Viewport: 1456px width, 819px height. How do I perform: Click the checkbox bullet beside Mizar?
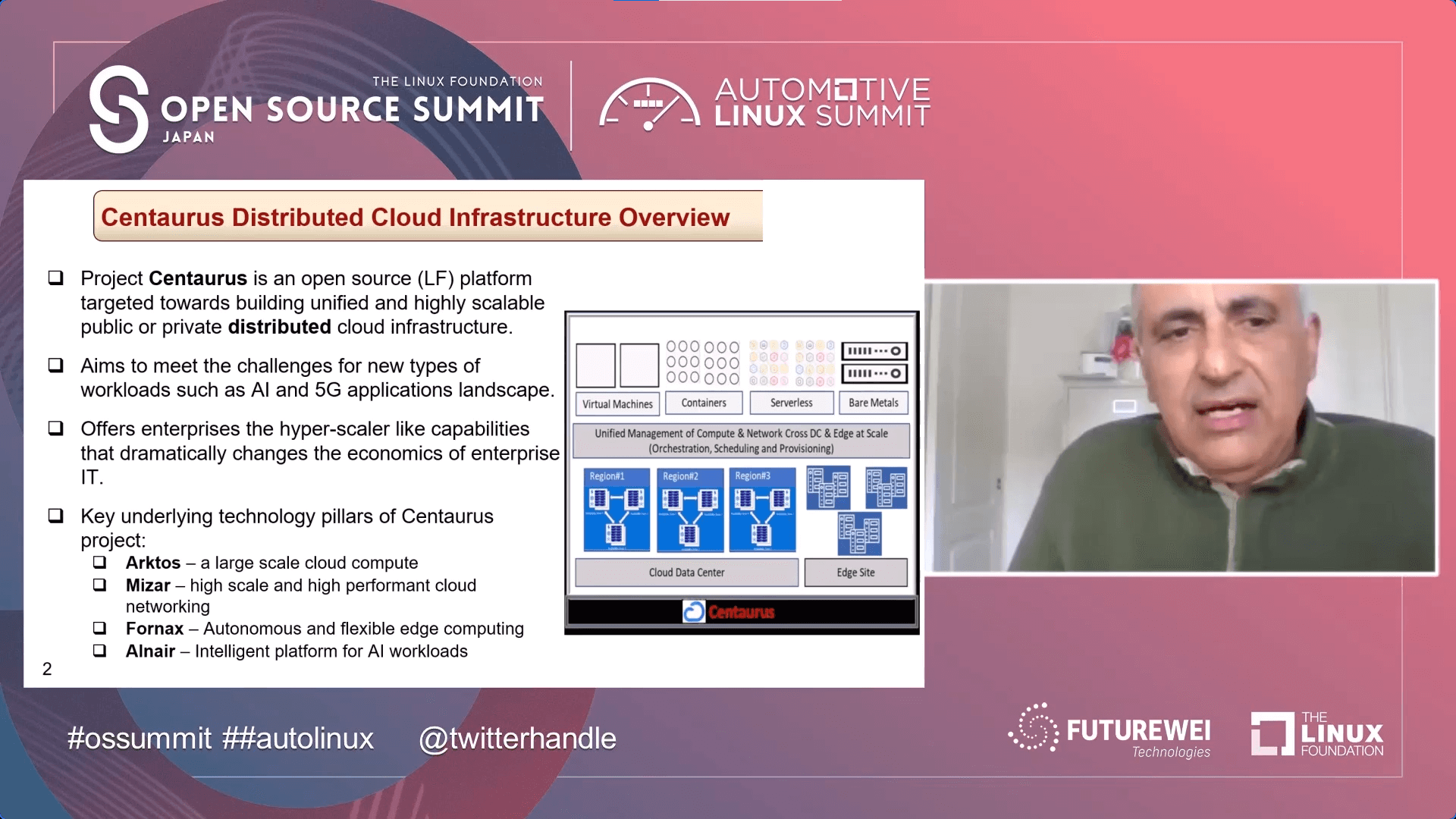point(99,585)
